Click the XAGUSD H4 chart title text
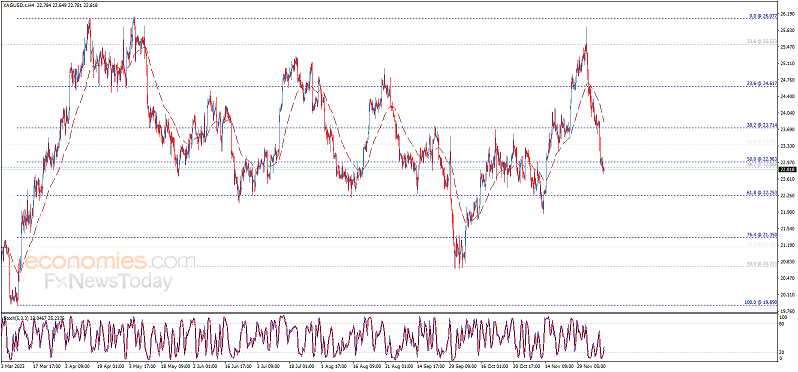Screen dimensions: 798x372 (x=51, y=5)
